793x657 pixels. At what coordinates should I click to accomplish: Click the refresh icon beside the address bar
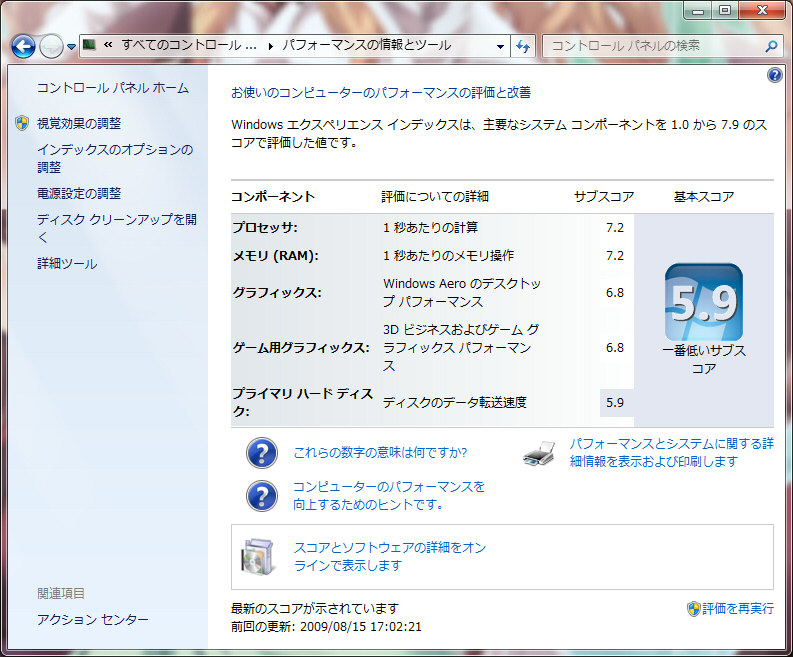(523, 46)
